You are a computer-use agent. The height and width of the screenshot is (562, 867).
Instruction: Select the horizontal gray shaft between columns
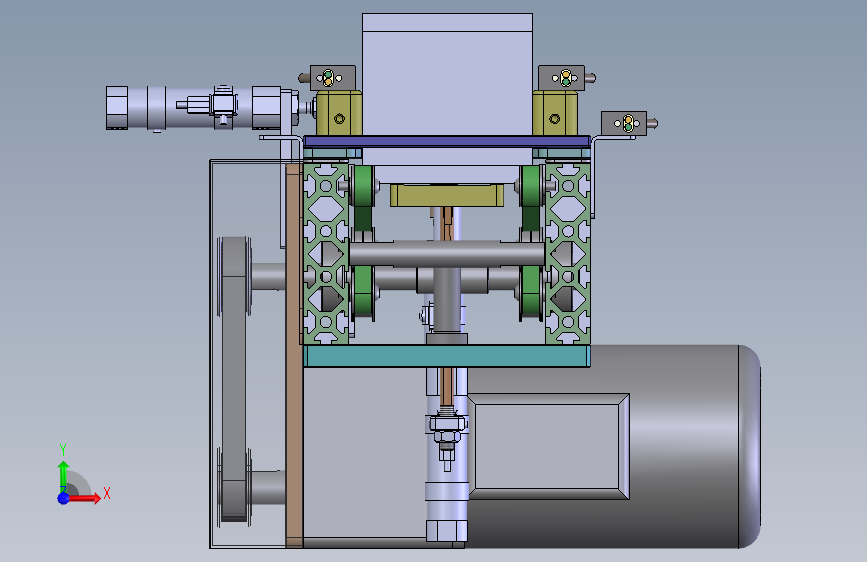(447, 254)
